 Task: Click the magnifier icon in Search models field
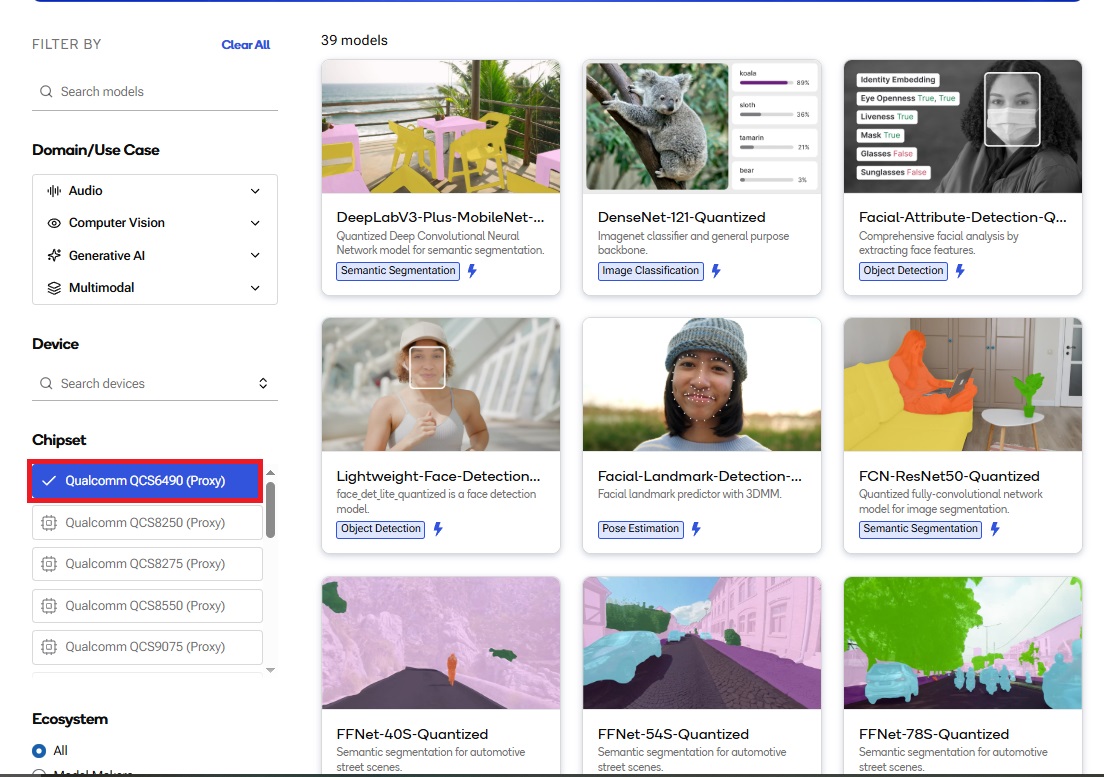pos(46,91)
